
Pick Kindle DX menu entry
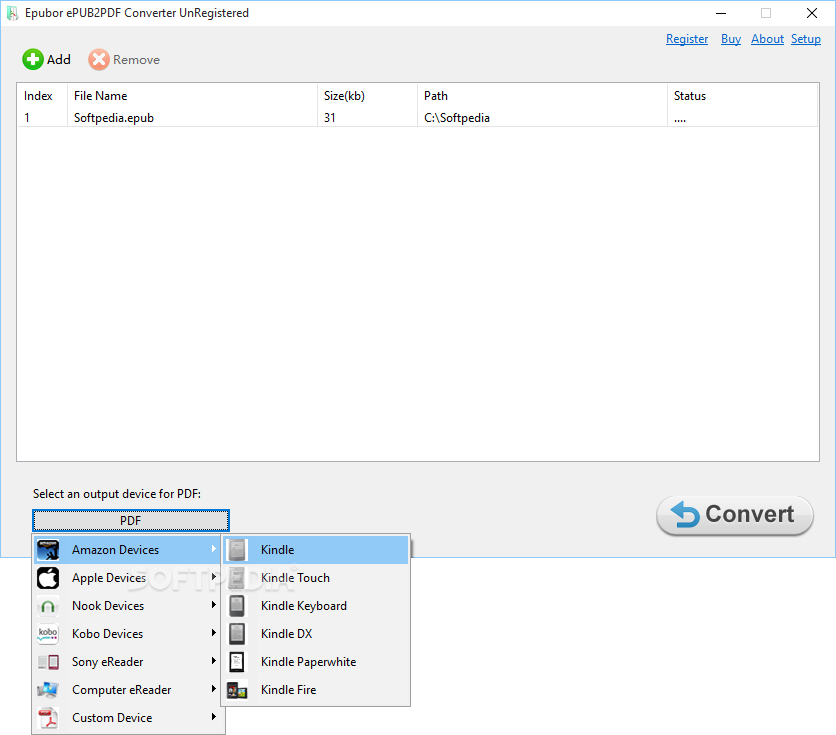(316, 634)
